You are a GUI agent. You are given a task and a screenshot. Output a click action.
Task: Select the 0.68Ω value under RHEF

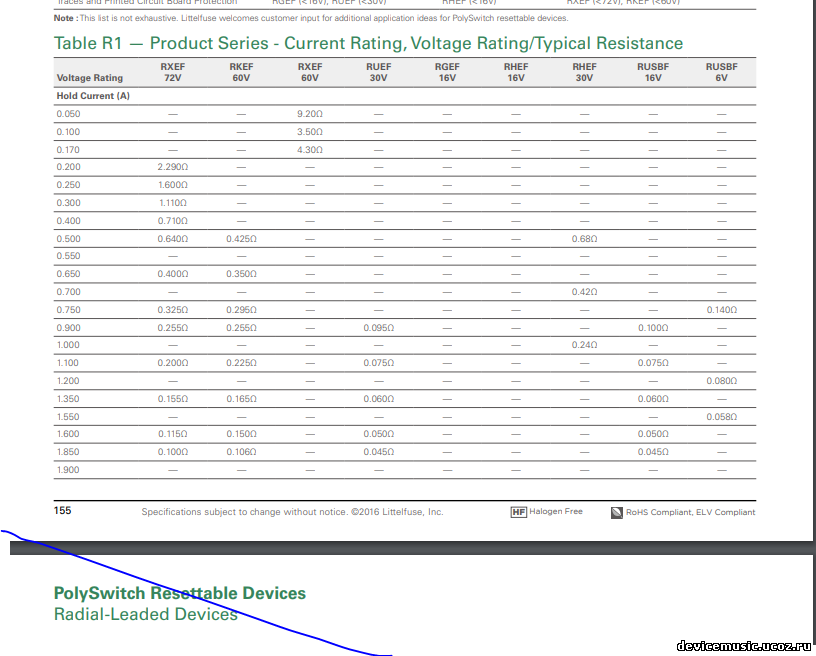[x=584, y=239]
